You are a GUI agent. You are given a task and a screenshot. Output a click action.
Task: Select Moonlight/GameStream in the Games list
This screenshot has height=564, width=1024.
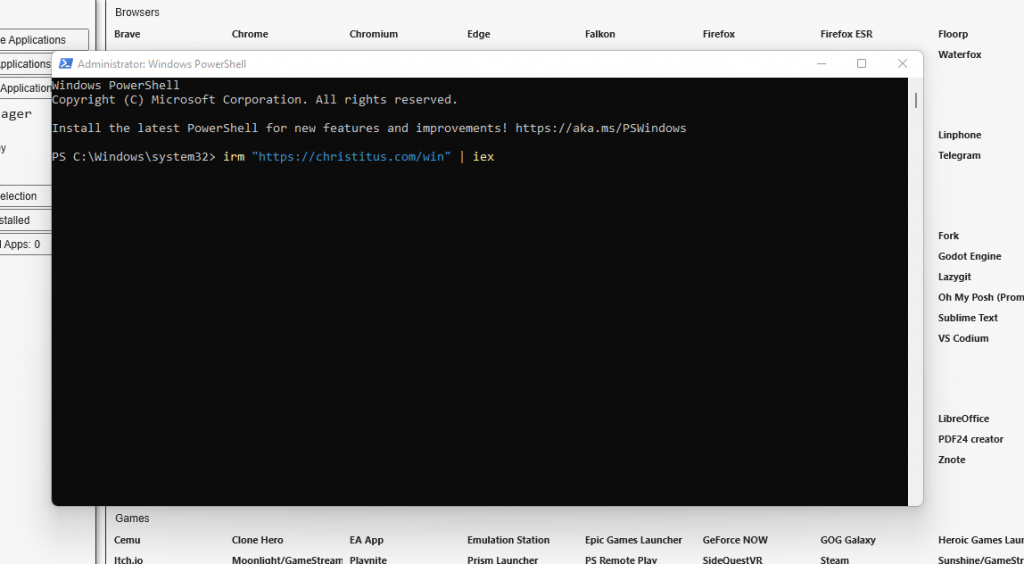tap(287, 560)
